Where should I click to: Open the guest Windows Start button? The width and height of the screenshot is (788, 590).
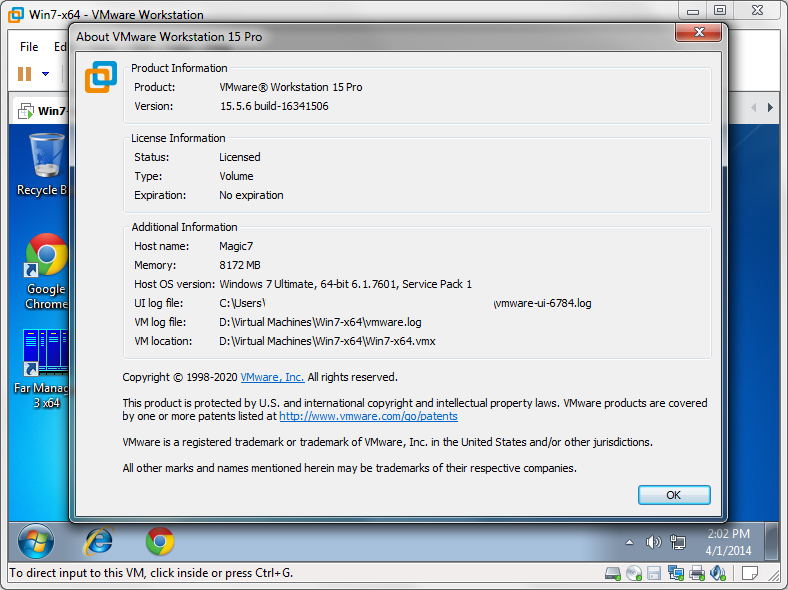(36, 541)
